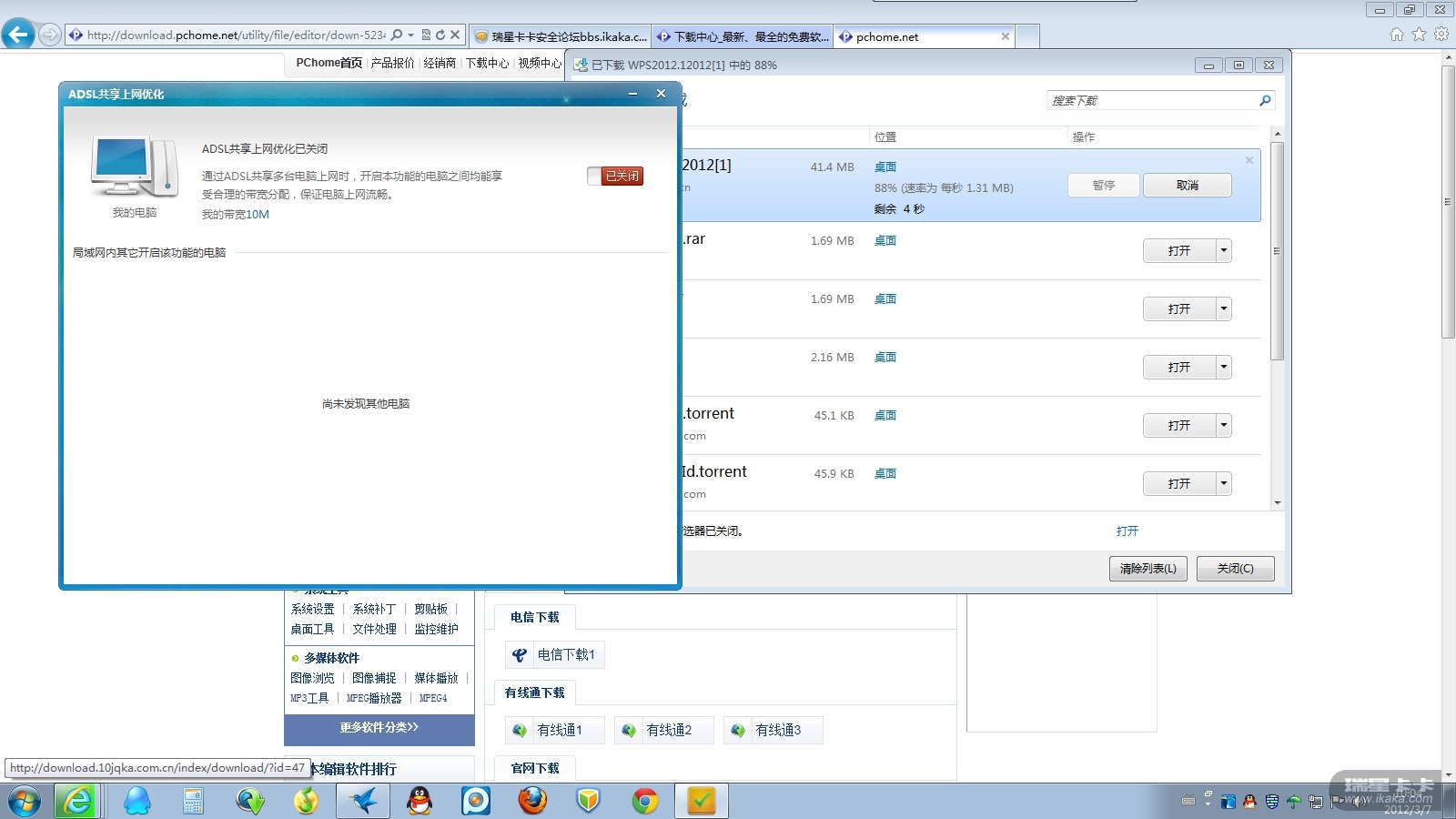Click the volume speaker tray icon
1456x819 pixels.
[x=1359, y=802]
